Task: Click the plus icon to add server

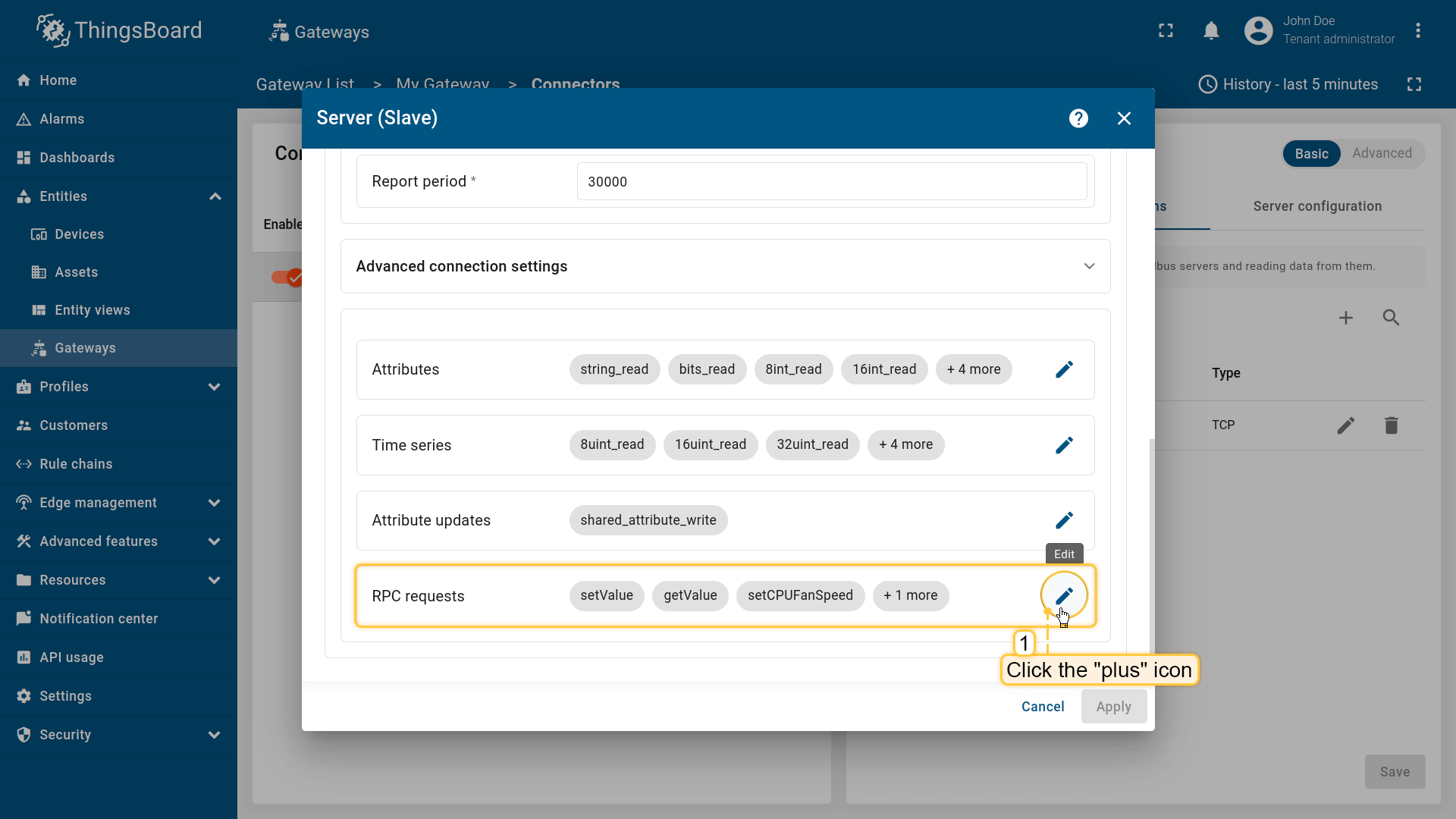Action: (1345, 318)
